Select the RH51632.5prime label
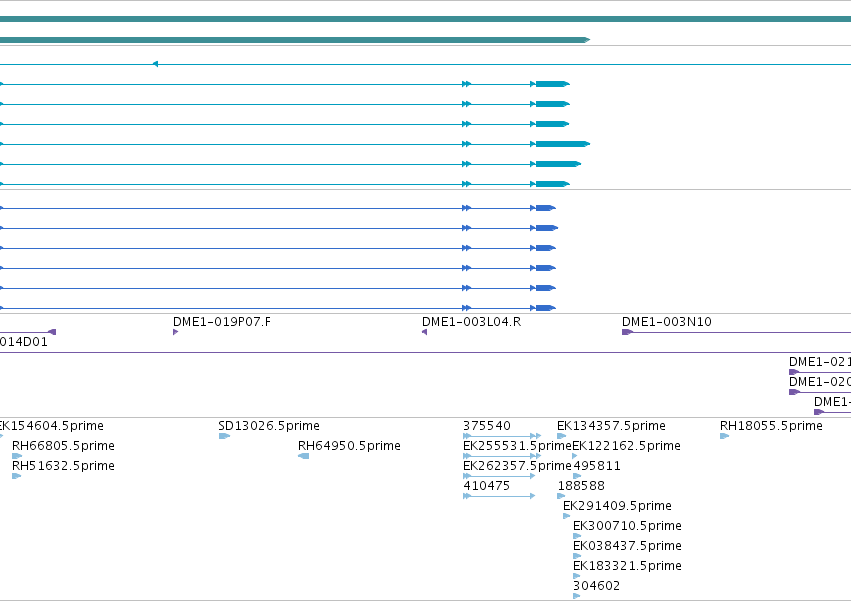The height and width of the screenshot is (601, 851). point(63,466)
